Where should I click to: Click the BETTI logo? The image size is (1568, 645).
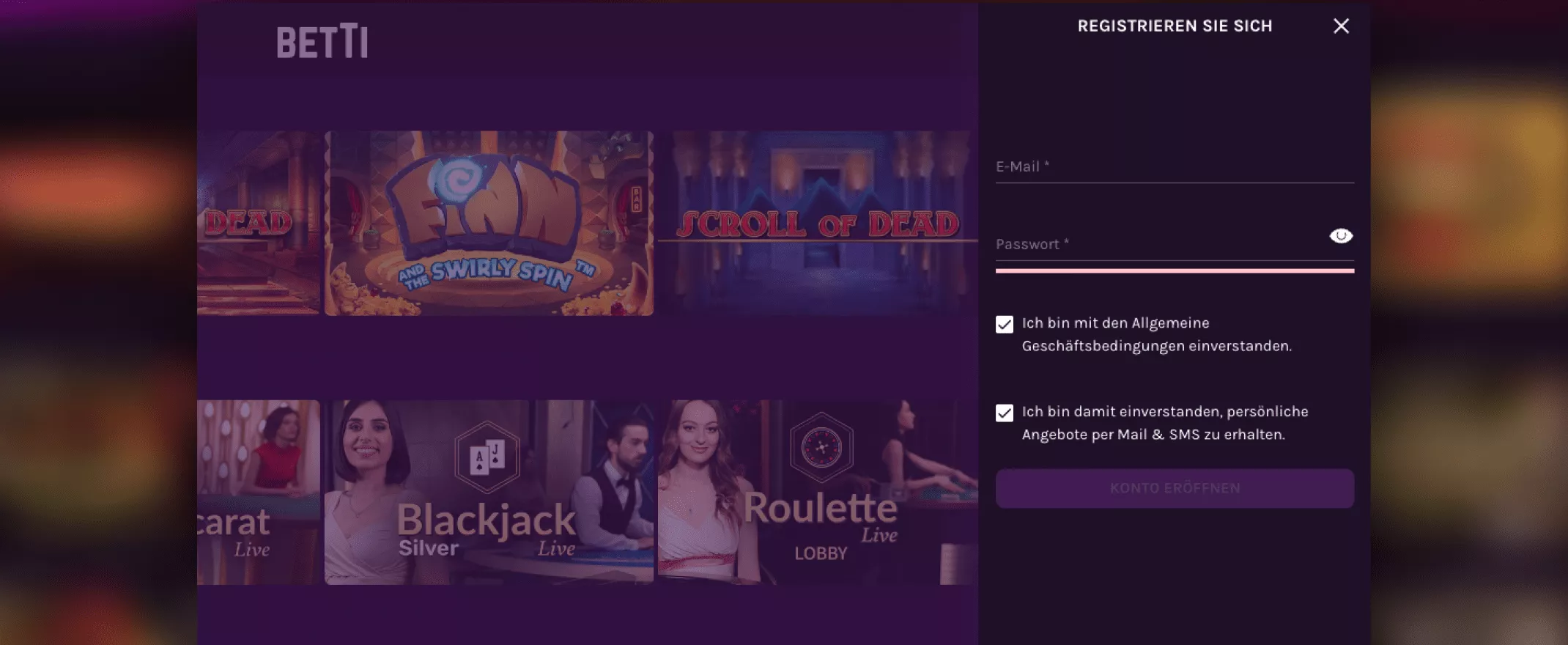[x=322, y=41]
